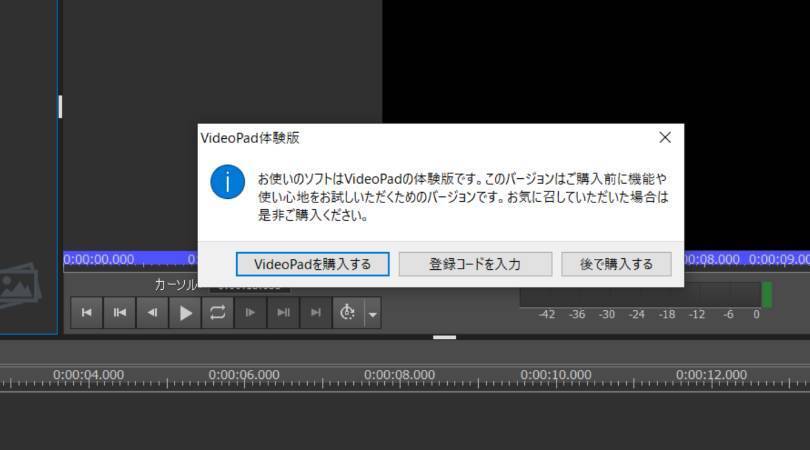The width and height of the screenshot is (810, 450).
Task: Click timeline ruler at 0:00:08.000
Action: [399, 375]
